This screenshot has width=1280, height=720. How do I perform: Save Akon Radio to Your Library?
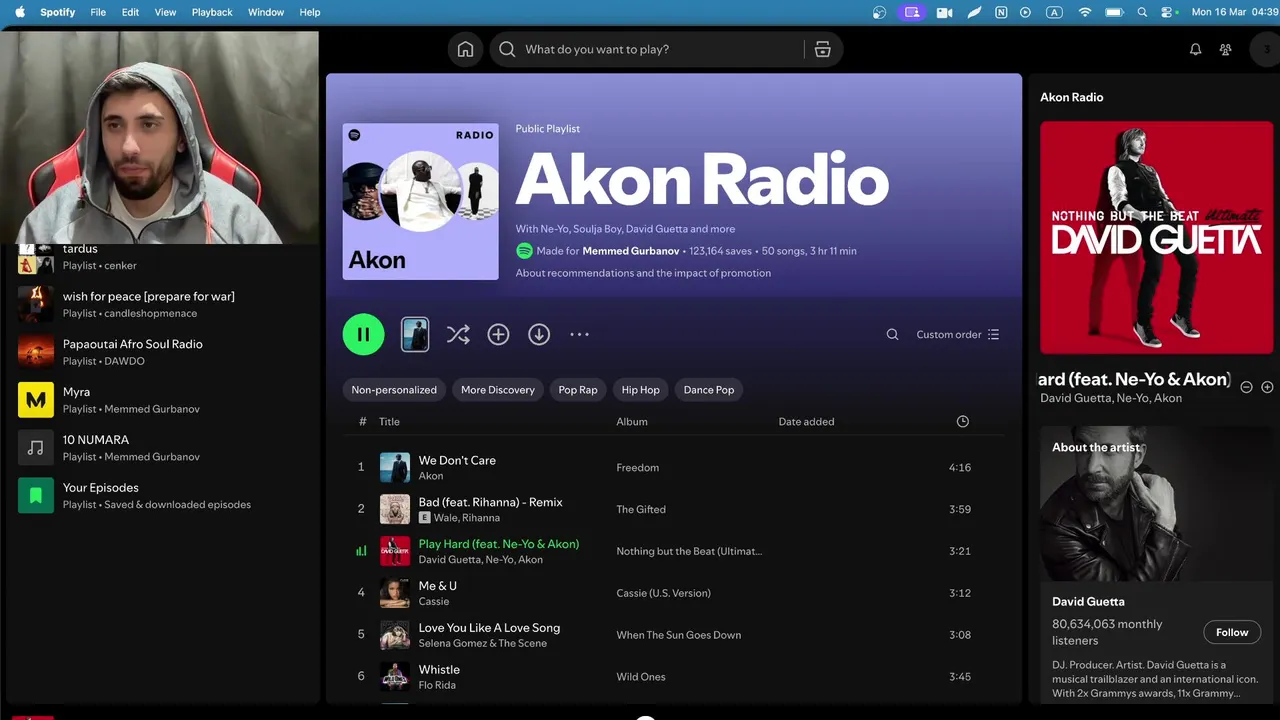click(498, 335)
